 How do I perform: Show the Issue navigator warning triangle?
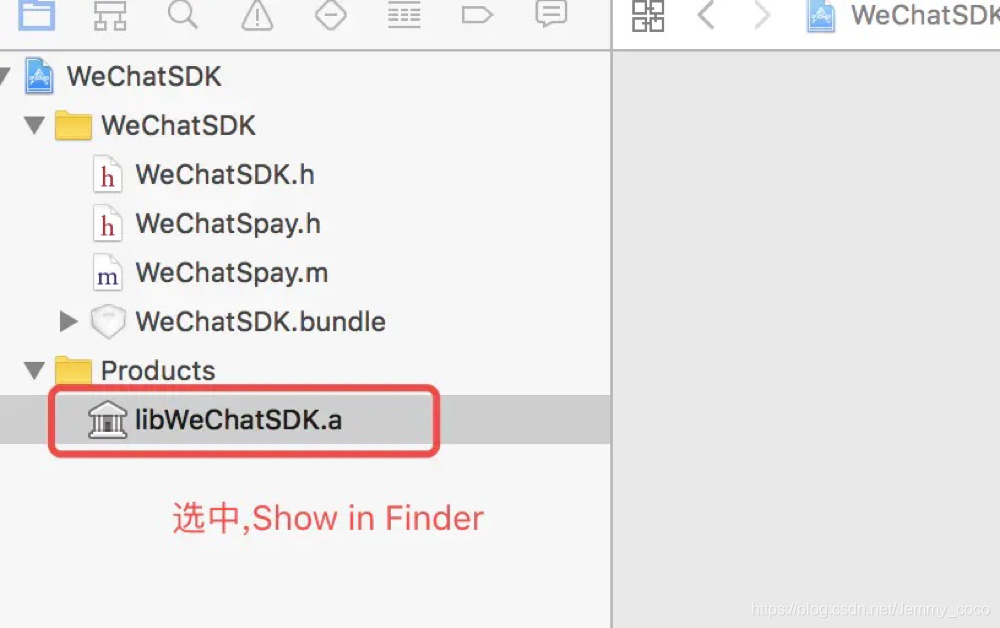[257, 15]
